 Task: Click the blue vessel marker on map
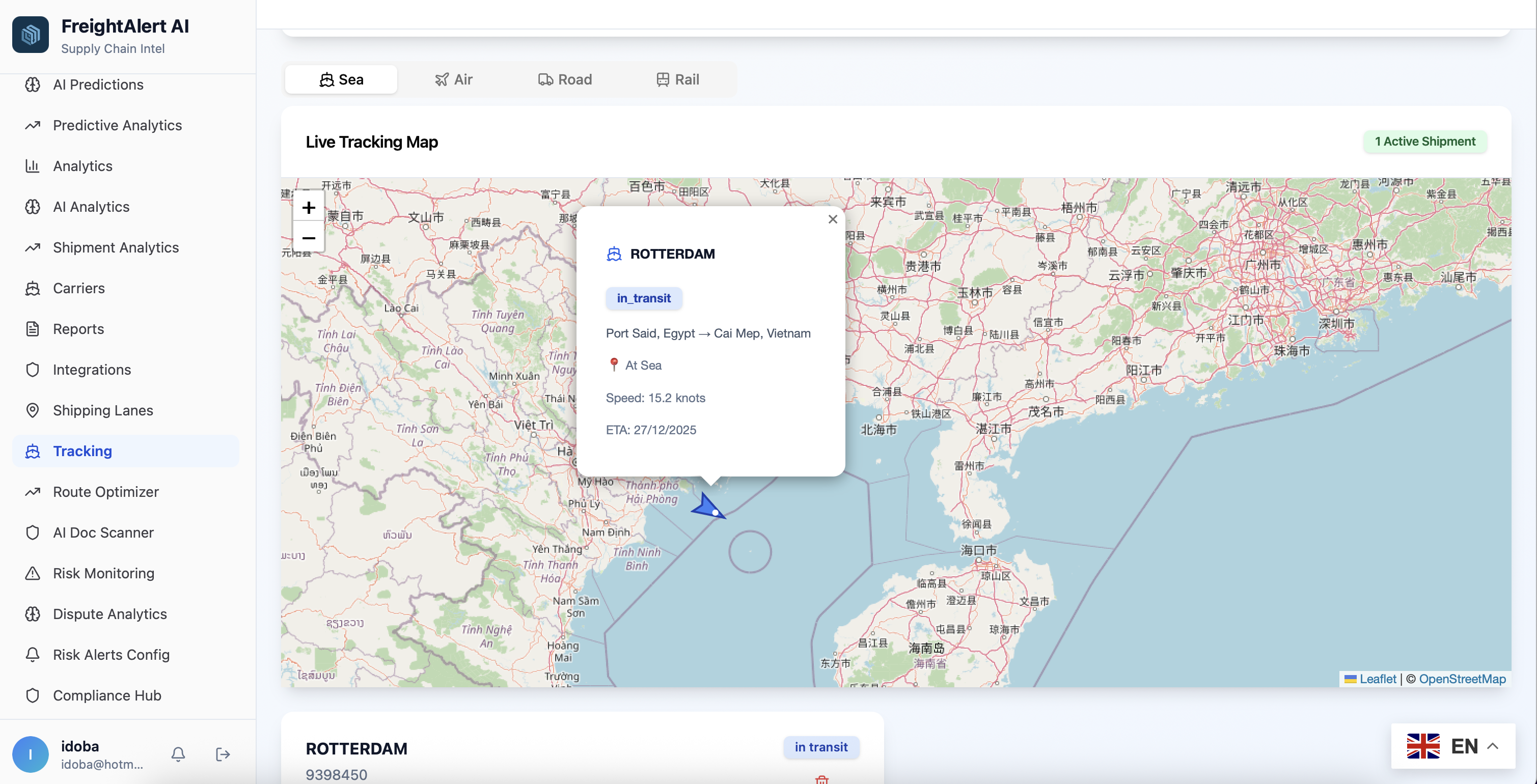point(709,507)
